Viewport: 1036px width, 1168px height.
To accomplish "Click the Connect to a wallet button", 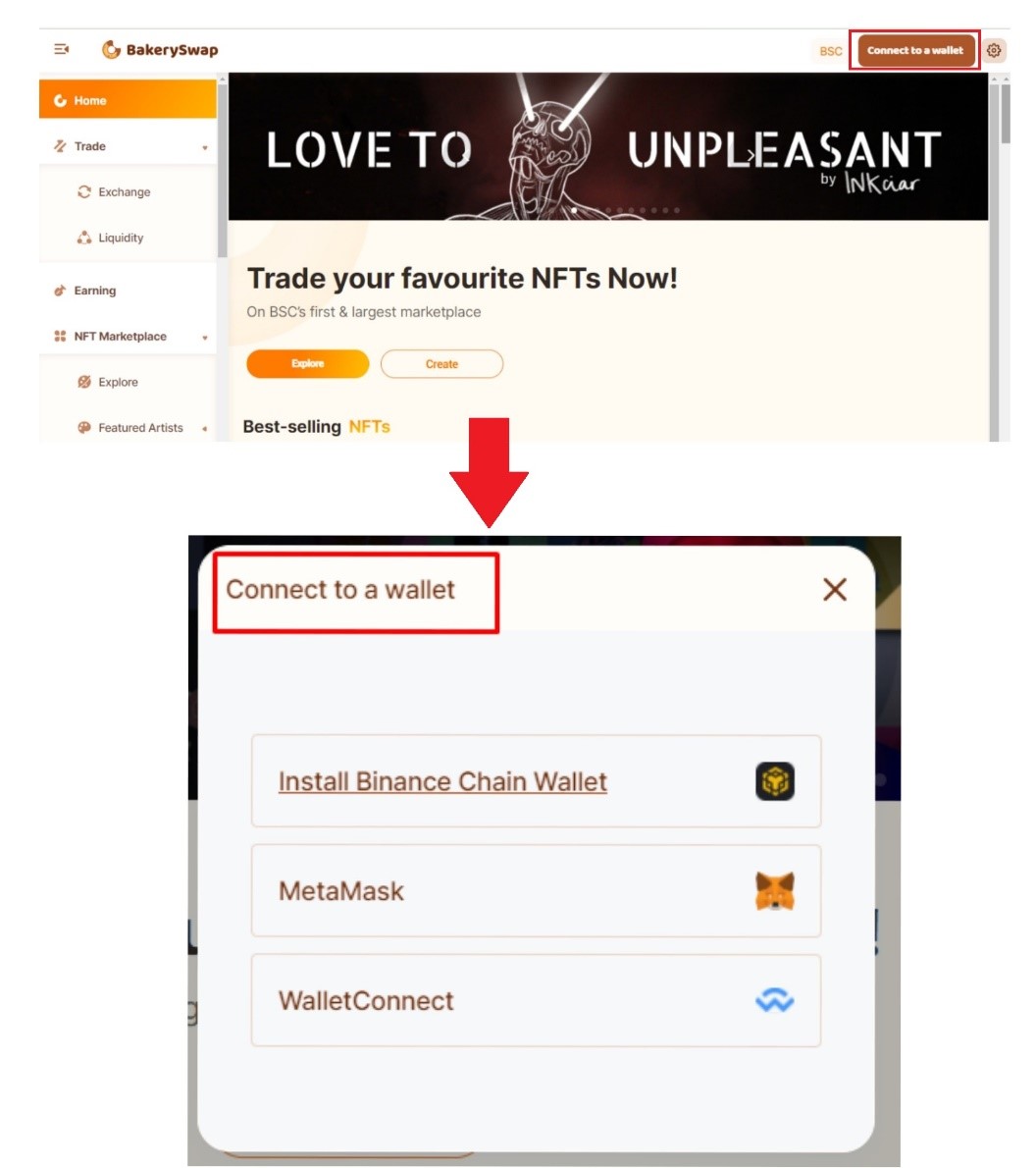I will coord(915,51).
